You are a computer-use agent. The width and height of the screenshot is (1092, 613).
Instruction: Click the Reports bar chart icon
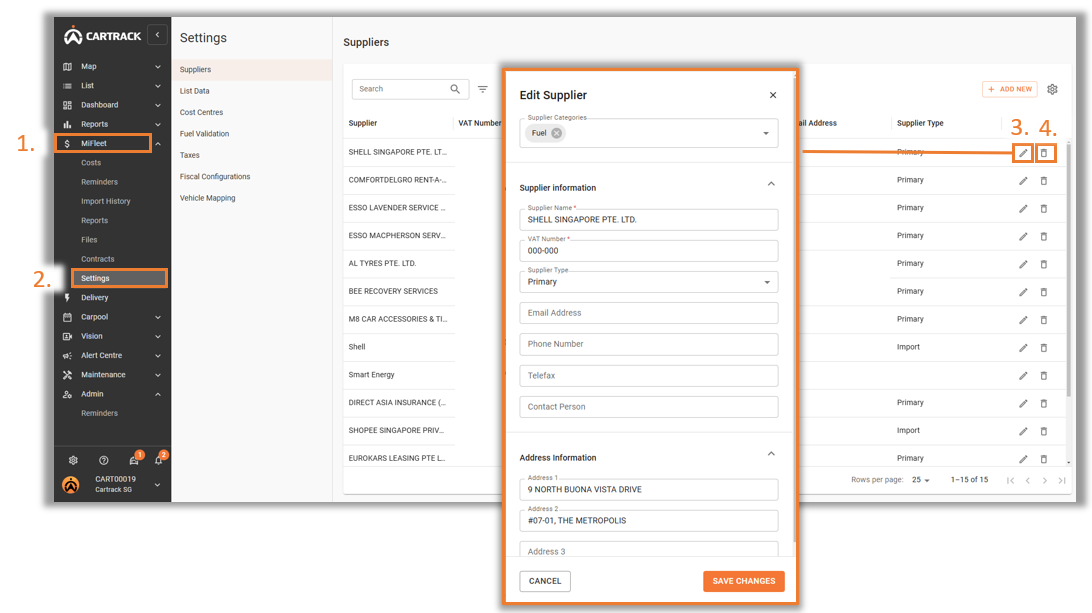tap(68, 125)
